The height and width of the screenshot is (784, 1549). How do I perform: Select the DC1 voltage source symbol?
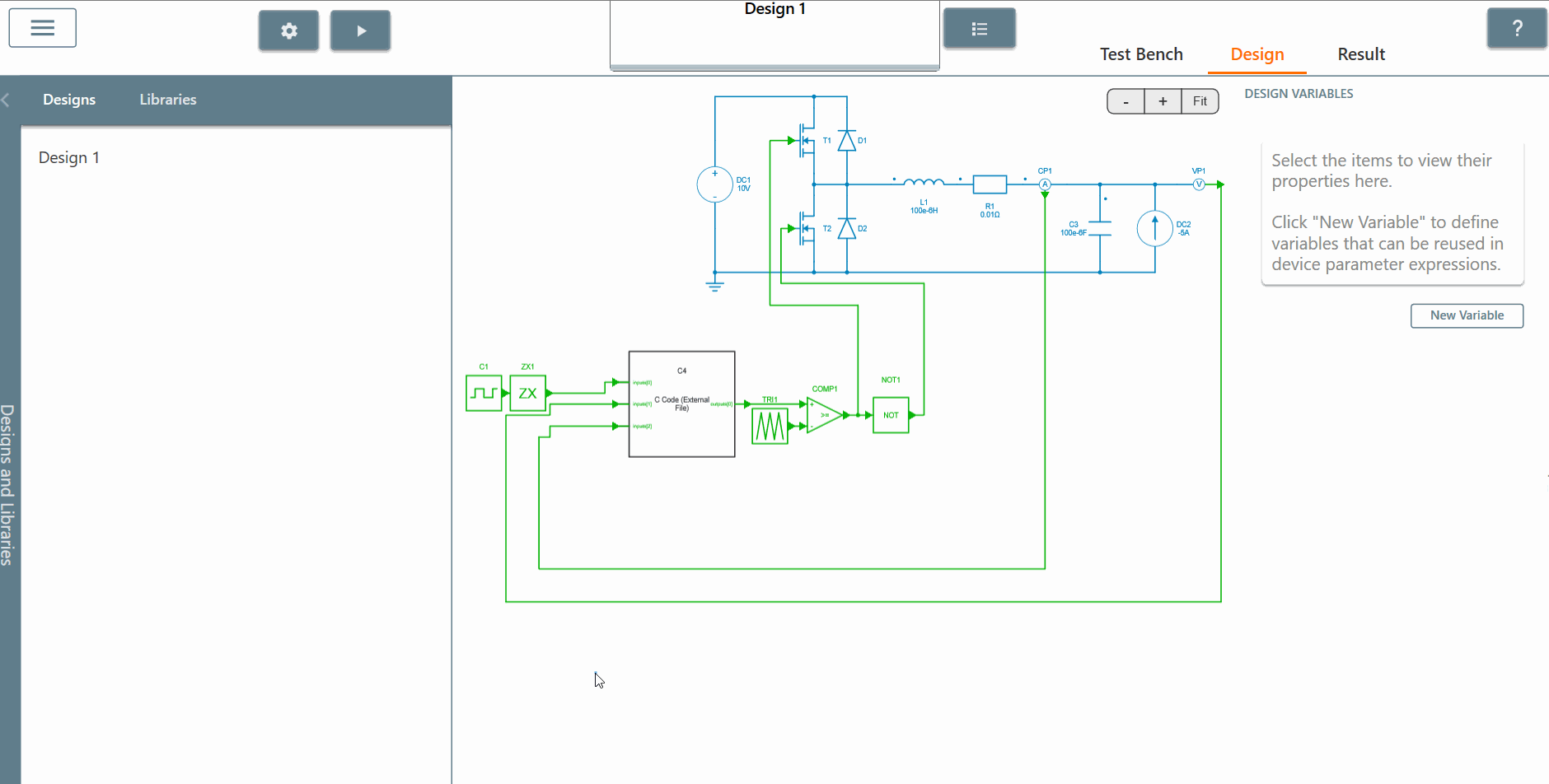point(714,184)
